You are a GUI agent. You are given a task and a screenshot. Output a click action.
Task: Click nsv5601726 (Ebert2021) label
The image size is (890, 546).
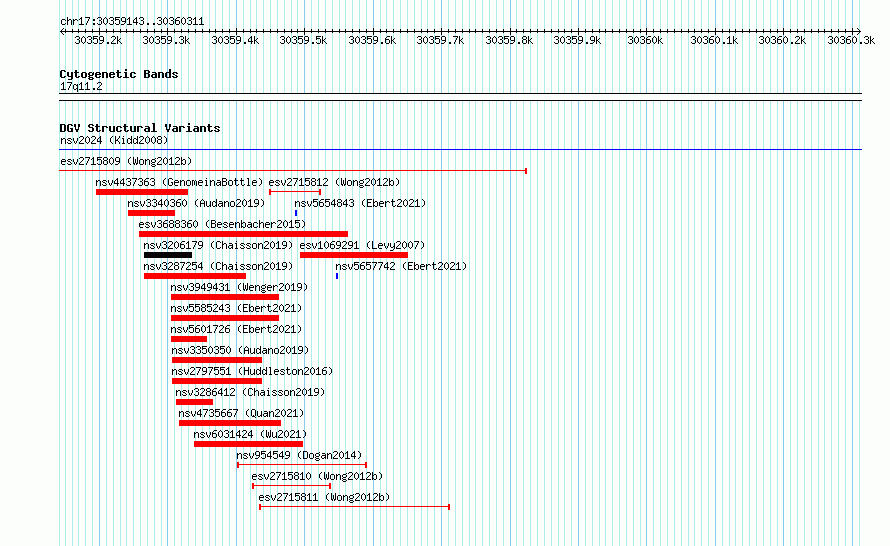pos(236,329)
